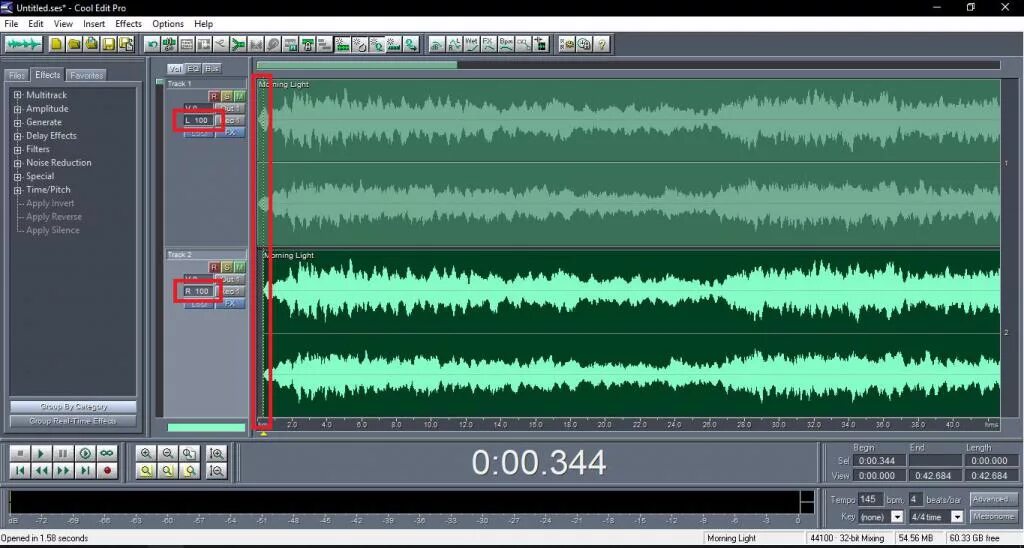This screenshot has width=1024, height=548.
Task: Open the Effects menu
Action: (x=128, y=24)
